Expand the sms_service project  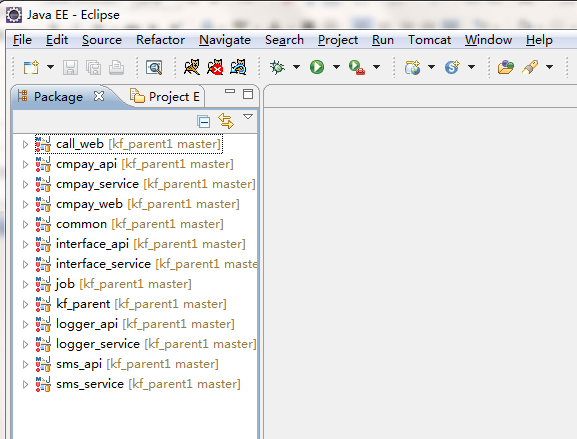point(25,385)
